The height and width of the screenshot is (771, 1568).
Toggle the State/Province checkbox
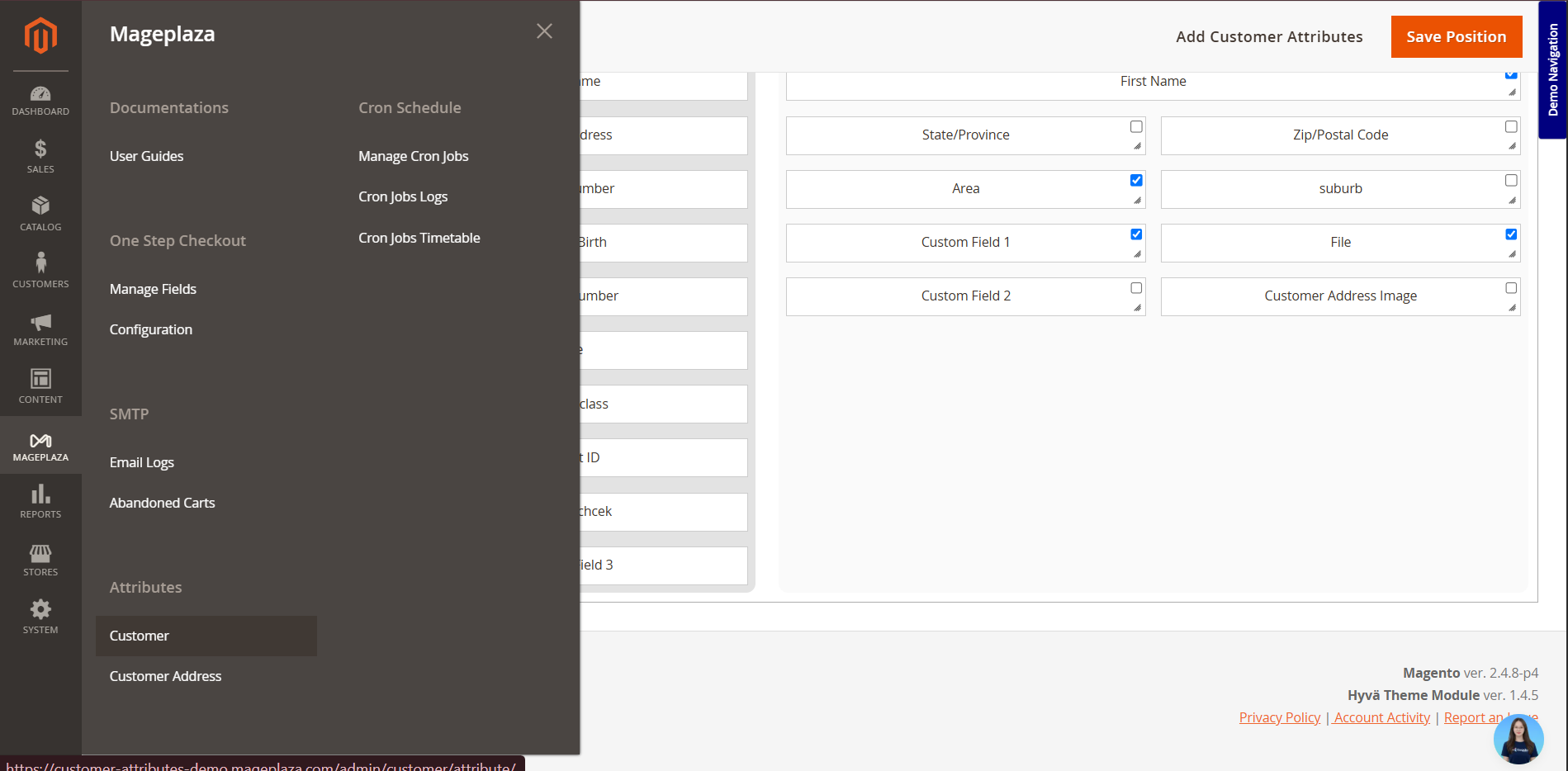point(1136,126)
